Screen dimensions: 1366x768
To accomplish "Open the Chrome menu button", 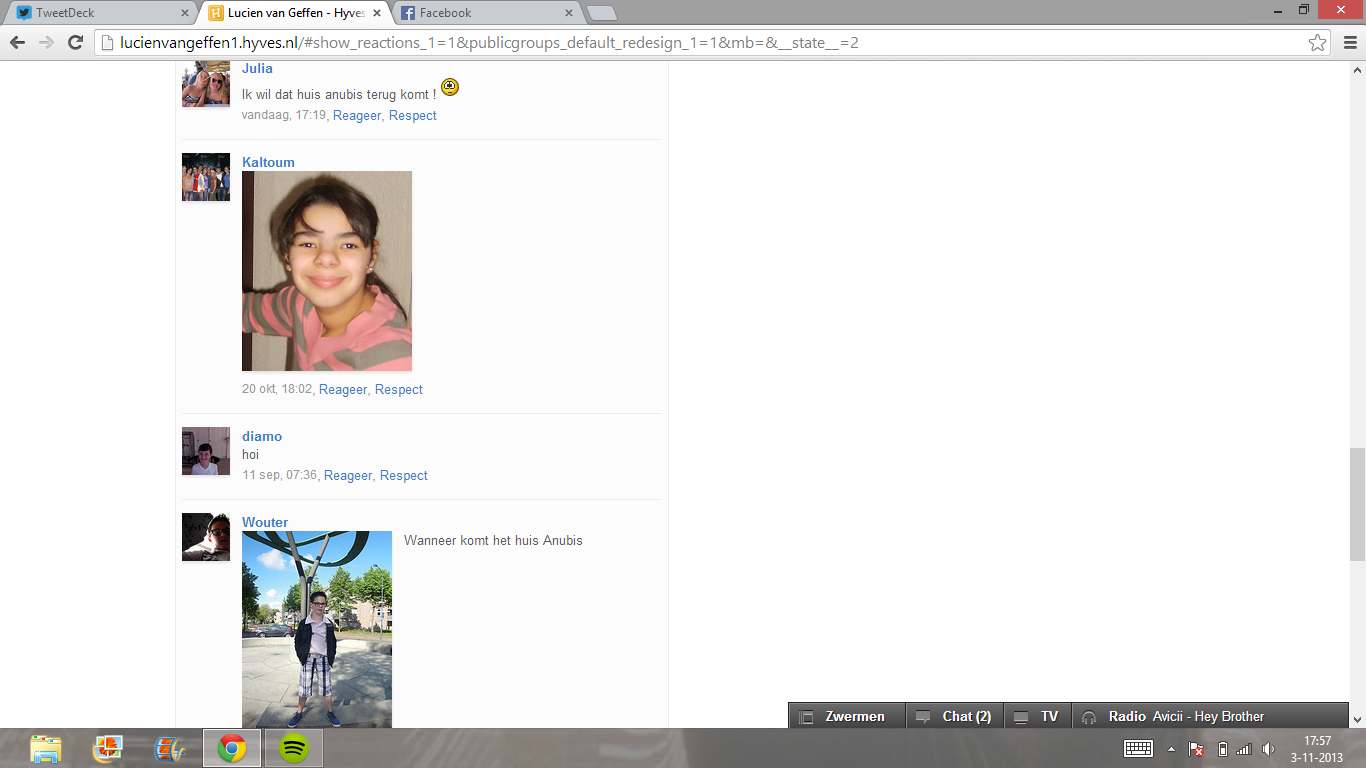I will coord(1349,43).
